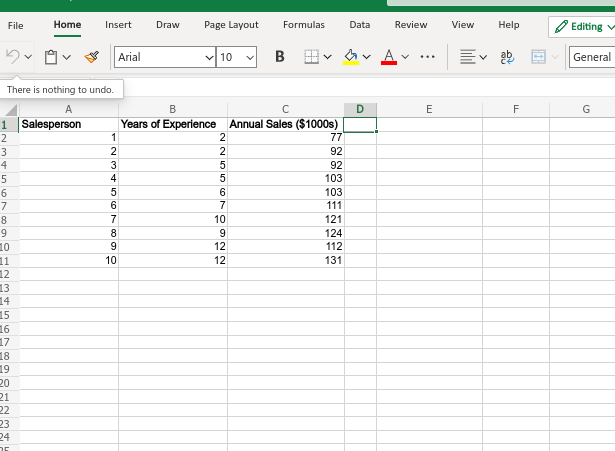
Task: Select the cell containing 112
Action: (286, 247)
